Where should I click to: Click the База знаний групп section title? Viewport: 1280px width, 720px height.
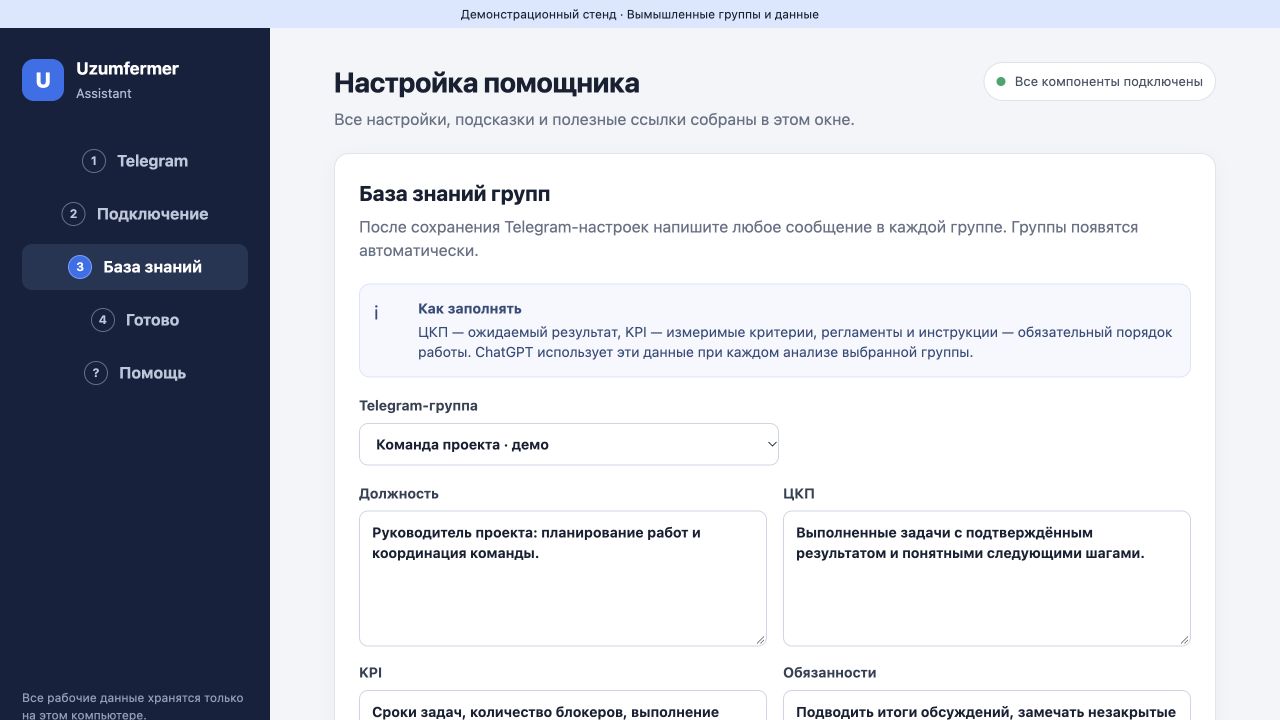tap(455, 194)
